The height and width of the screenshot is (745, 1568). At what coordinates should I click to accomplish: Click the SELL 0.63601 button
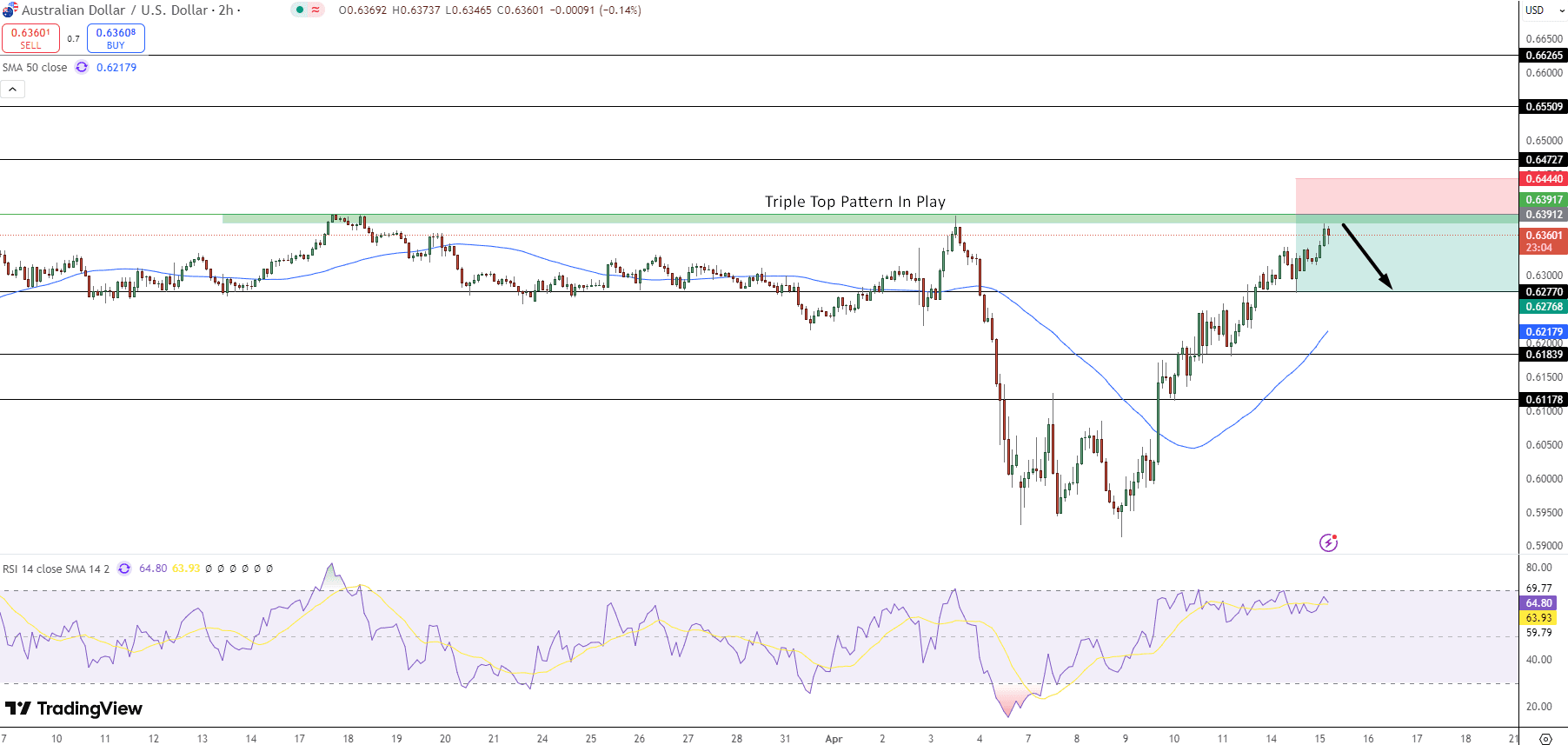[x=30, y=38]
